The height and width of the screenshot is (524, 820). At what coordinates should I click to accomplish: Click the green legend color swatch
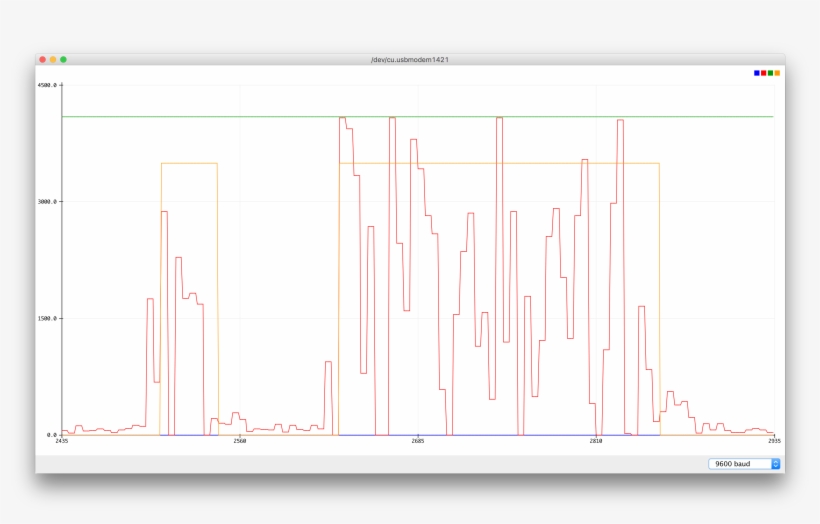tap(770, 73)
